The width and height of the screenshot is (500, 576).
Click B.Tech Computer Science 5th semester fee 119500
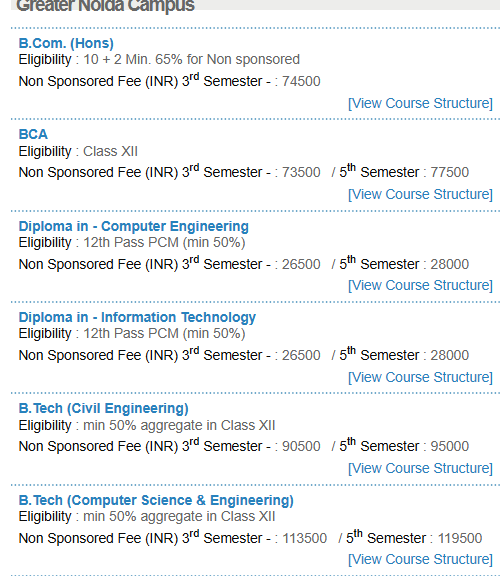[x=460, y=538]
